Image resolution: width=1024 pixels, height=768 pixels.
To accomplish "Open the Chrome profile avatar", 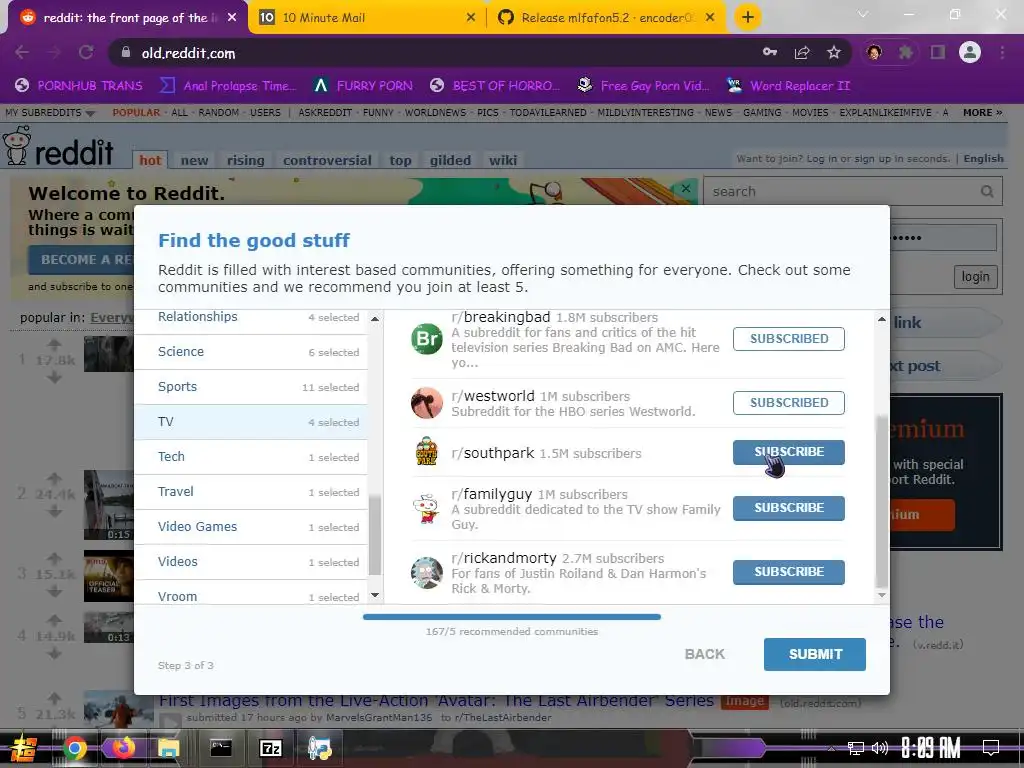I will (x=970, y=52).
